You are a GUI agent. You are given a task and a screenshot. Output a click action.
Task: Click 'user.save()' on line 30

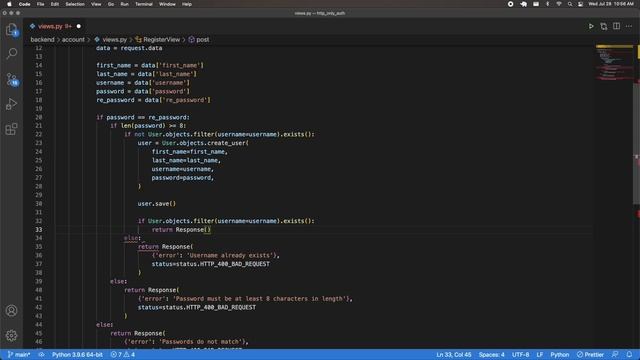click(157, 203)
